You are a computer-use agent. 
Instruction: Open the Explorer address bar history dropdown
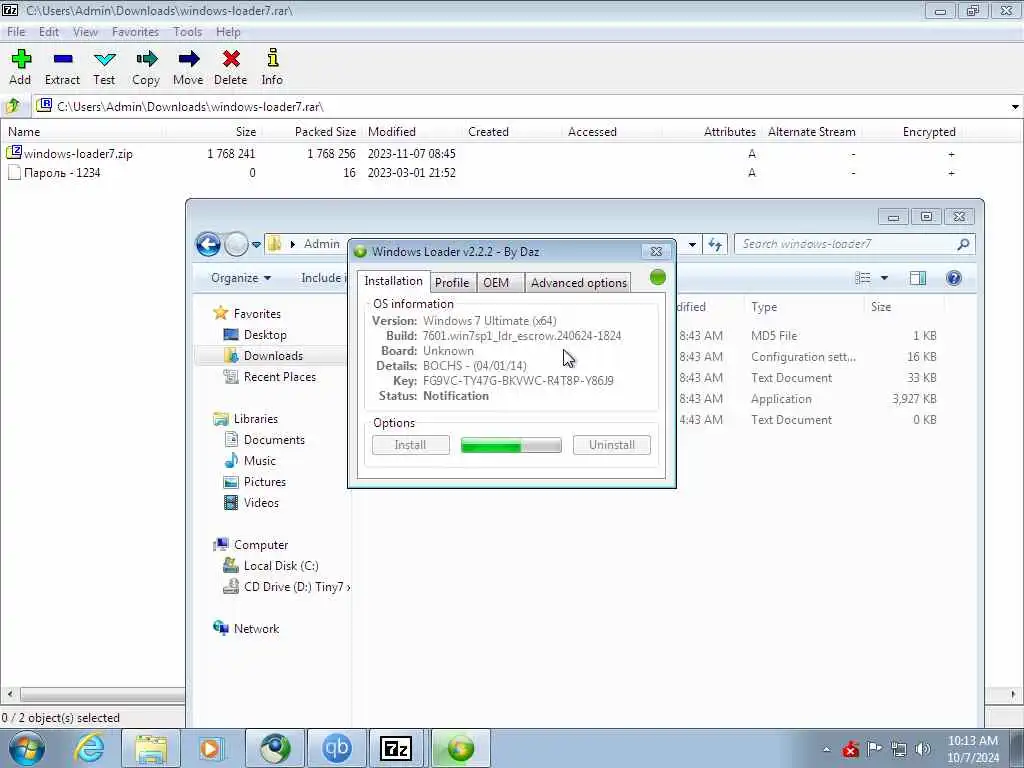coord(692,245)
